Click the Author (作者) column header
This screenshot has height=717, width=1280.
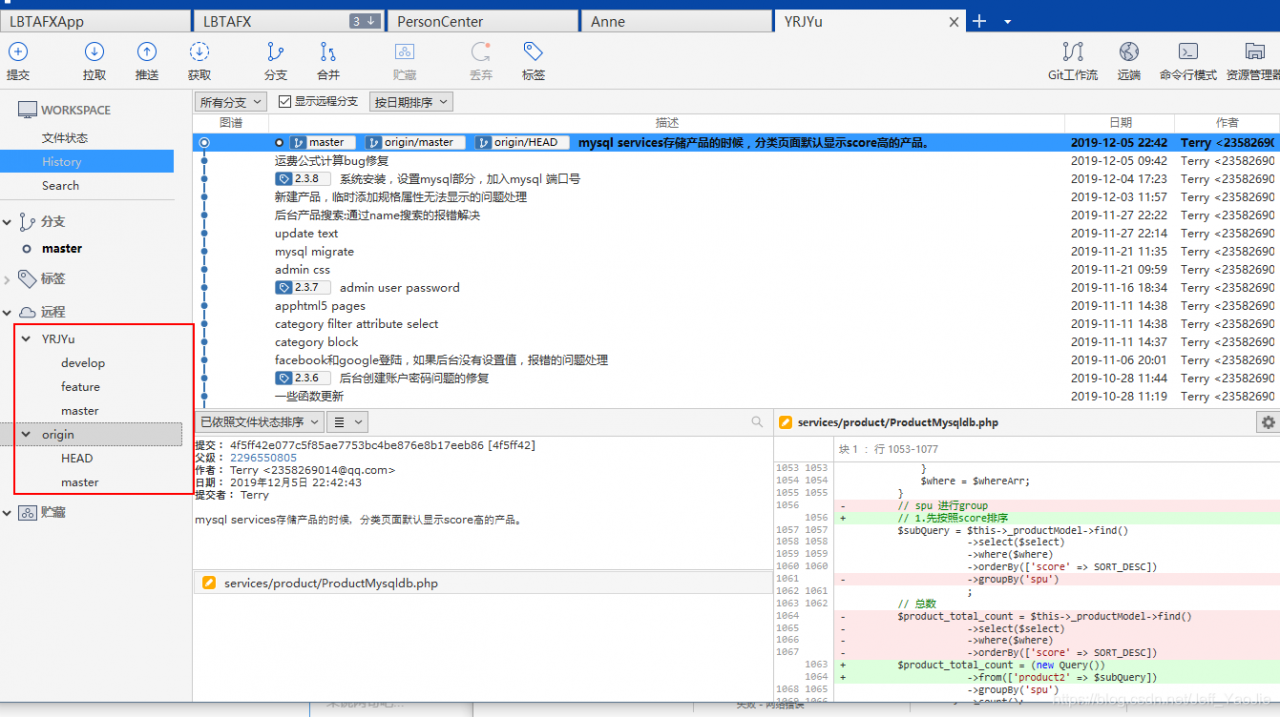coord(1227,123)
